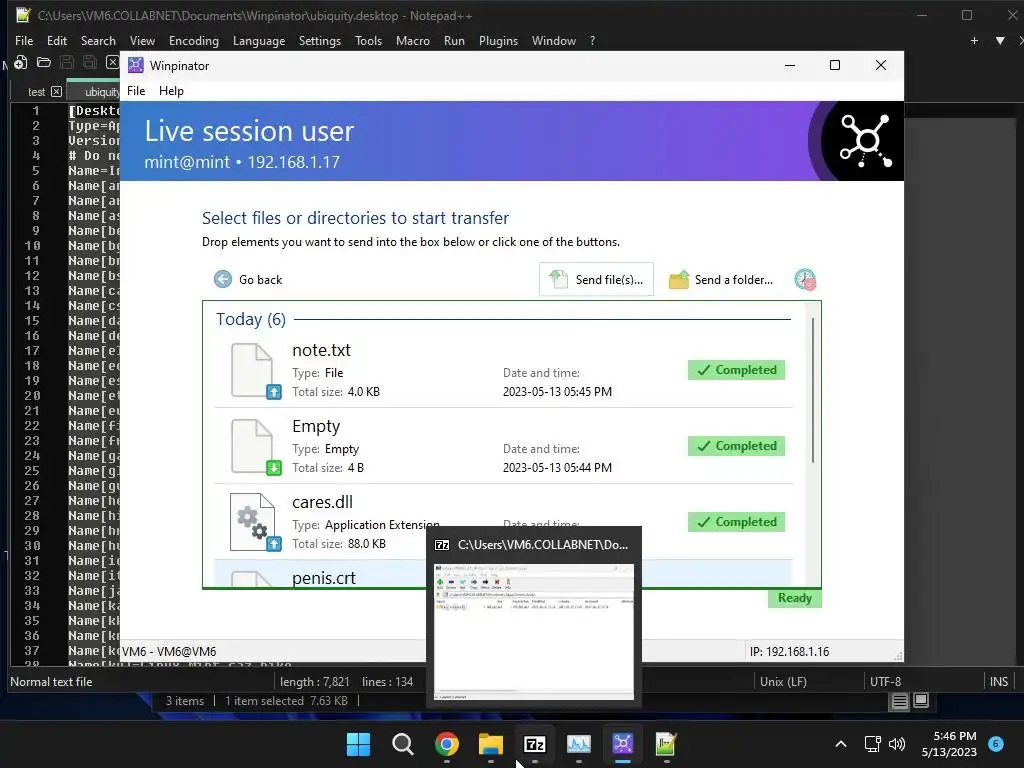1024x768 pixels.
Task: Open Notepad++ Encoding menu
Action: (x=193, y=40)
